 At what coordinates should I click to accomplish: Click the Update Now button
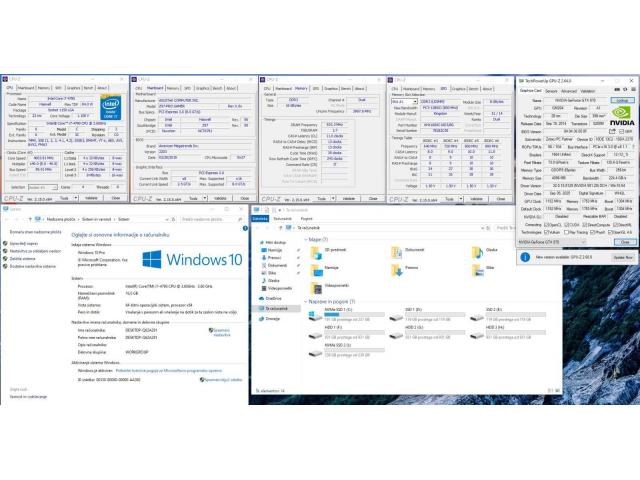tap(623, 257)
